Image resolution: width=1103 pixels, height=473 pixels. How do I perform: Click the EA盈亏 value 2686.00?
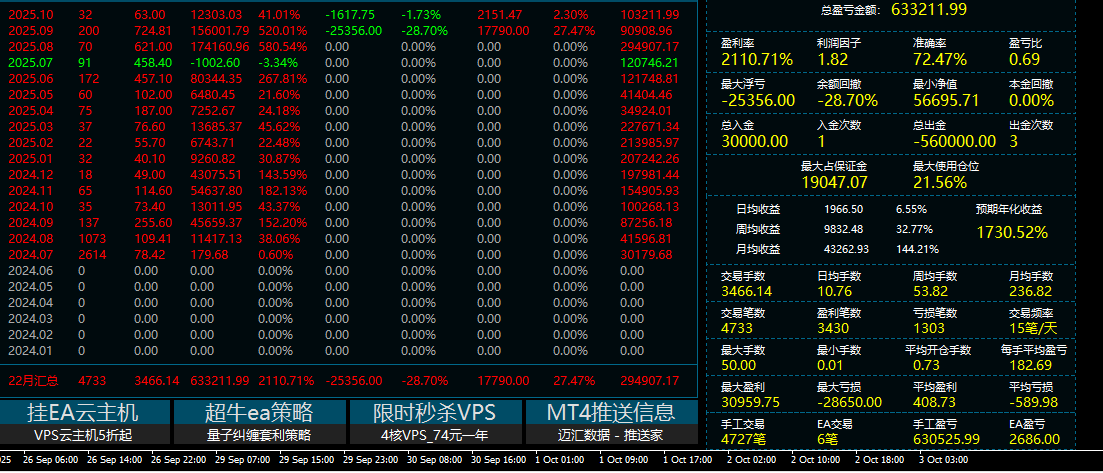tap(1034, 439)
